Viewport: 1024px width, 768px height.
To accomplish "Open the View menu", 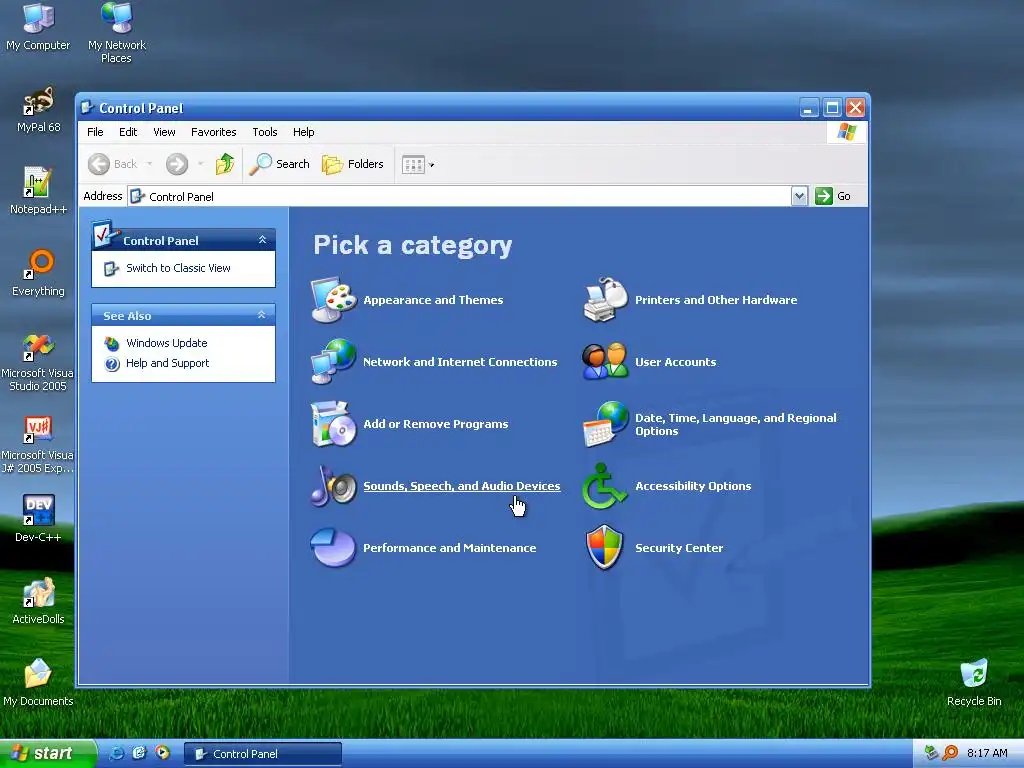I will pos(164,132).
